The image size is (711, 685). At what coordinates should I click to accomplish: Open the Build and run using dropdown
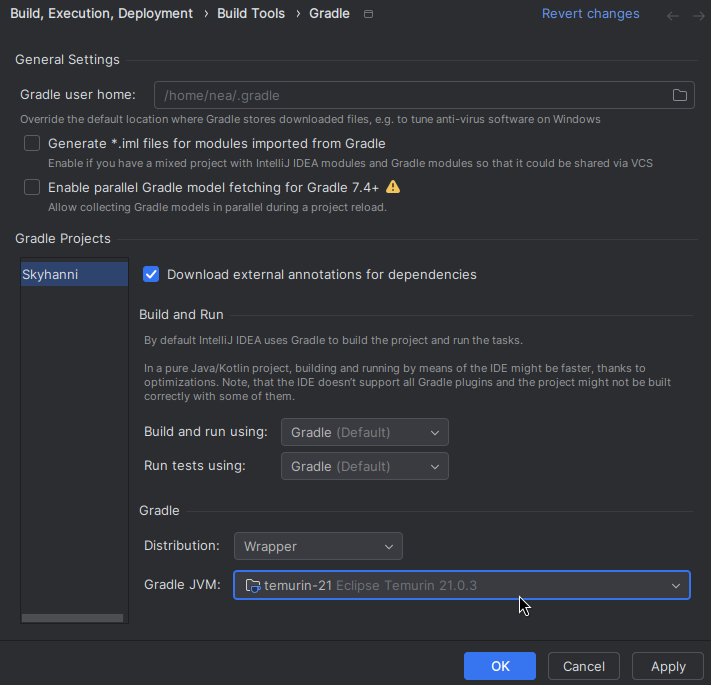365,432
